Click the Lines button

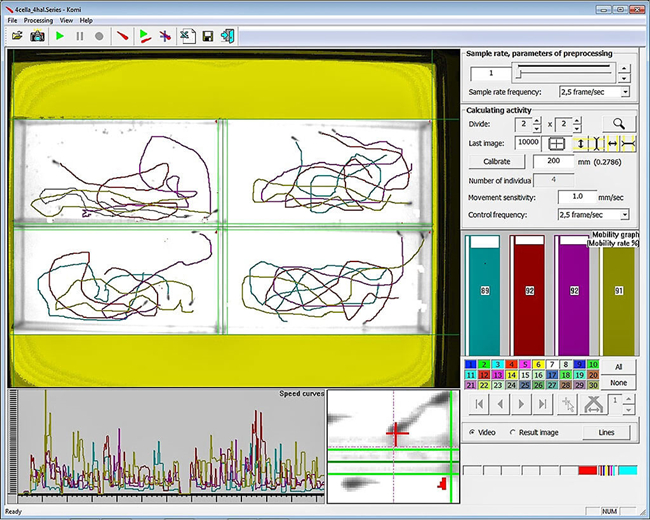point(606,432)
